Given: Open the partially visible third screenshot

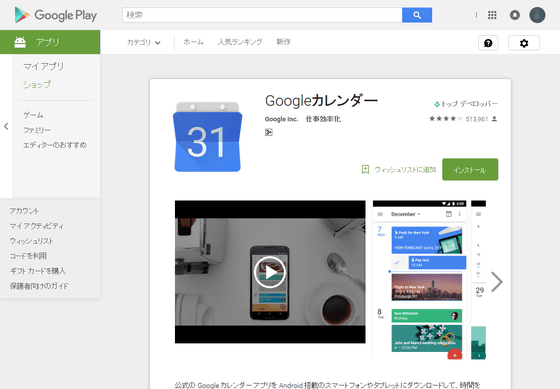Looking at the screenshot, I should [478, 280].
